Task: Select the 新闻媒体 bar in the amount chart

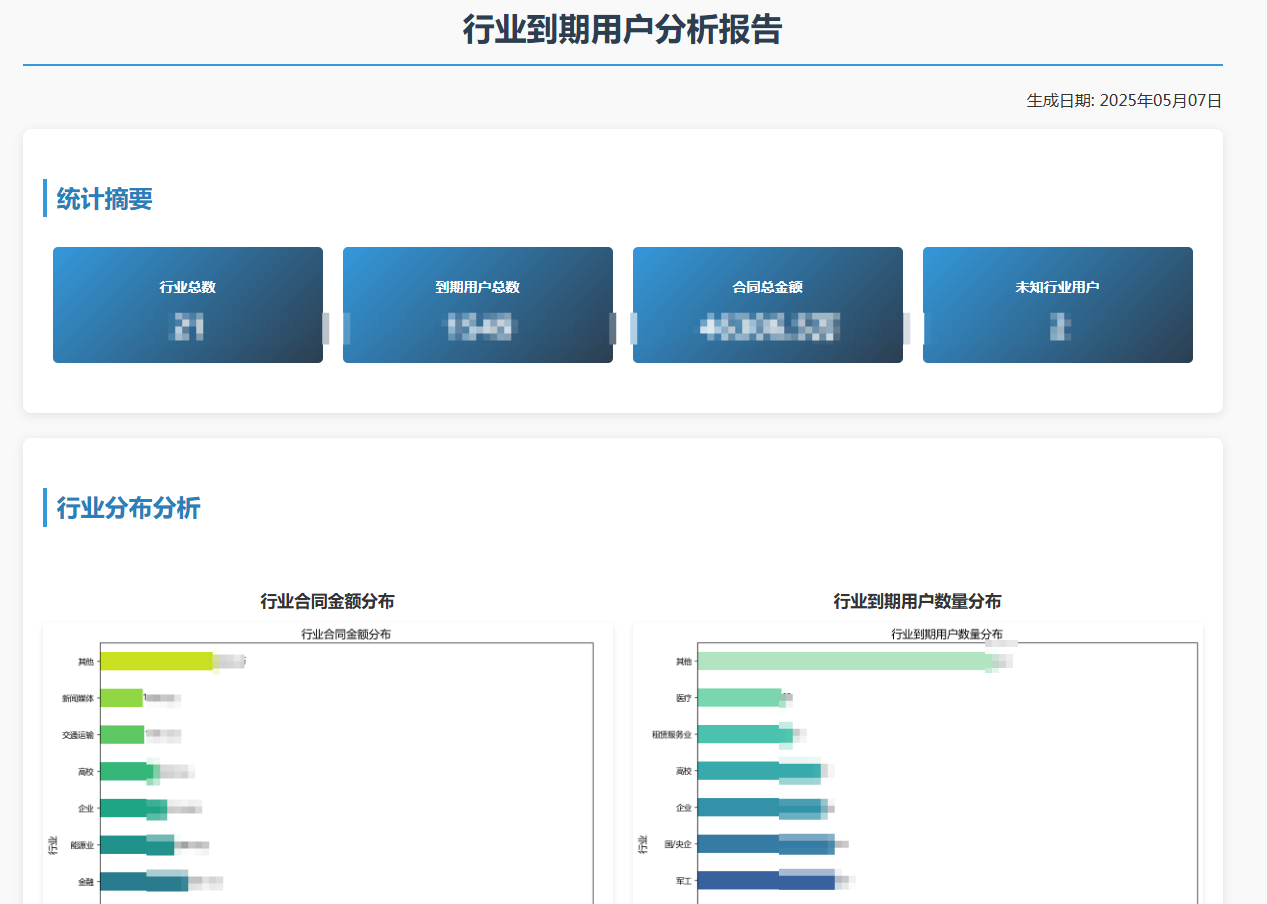Action: click(x=122, y=698)
